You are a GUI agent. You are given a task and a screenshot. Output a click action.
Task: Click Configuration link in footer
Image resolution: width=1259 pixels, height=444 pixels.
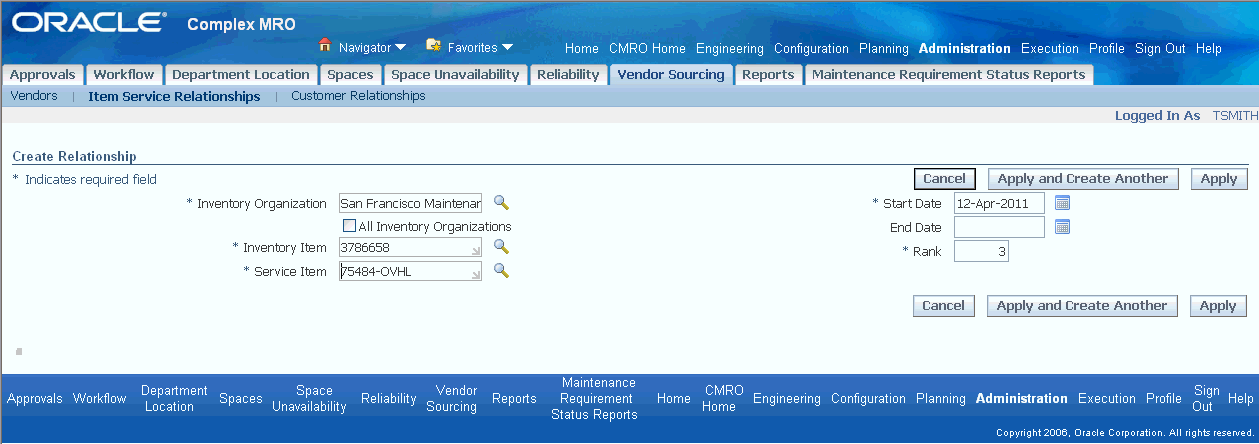[868, 398]
